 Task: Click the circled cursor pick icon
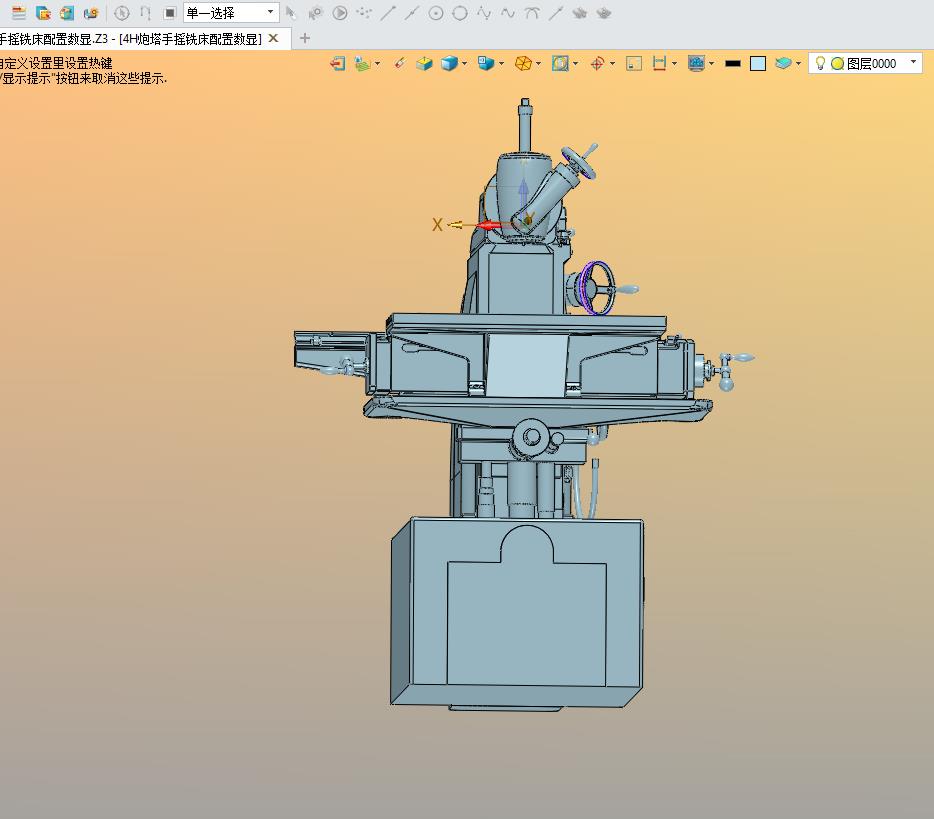(x=122, y=13)
